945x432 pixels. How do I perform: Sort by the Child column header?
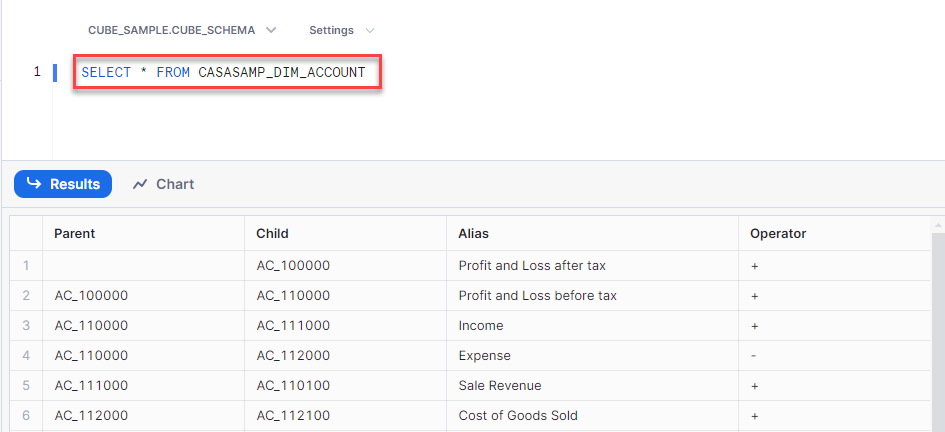pos(272,233)
